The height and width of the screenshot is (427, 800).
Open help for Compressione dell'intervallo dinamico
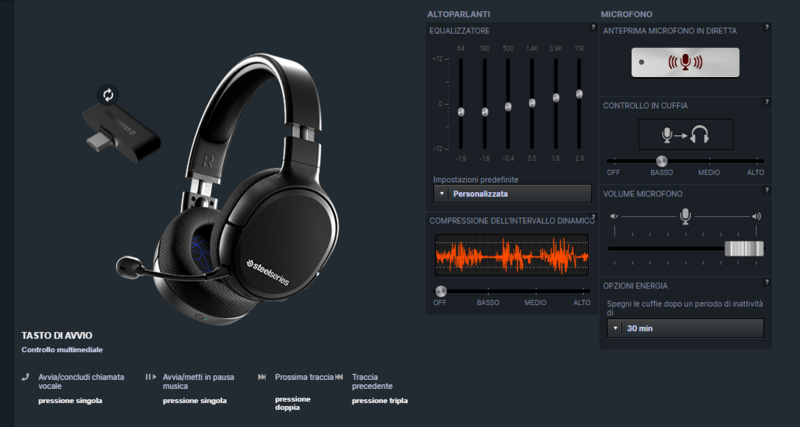click(x=593, y=216)
